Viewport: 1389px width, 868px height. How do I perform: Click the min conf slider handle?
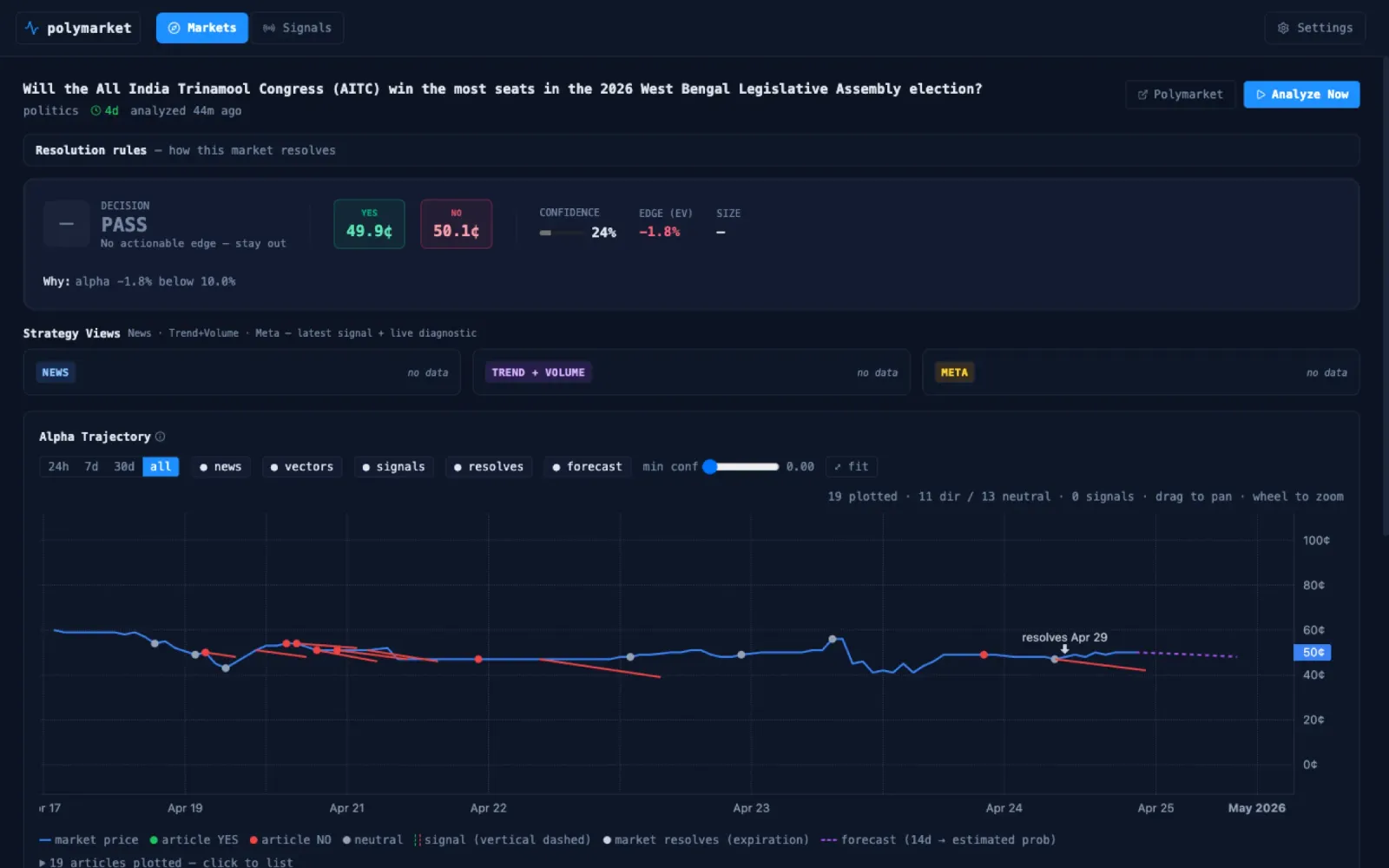tap(710, 466)
